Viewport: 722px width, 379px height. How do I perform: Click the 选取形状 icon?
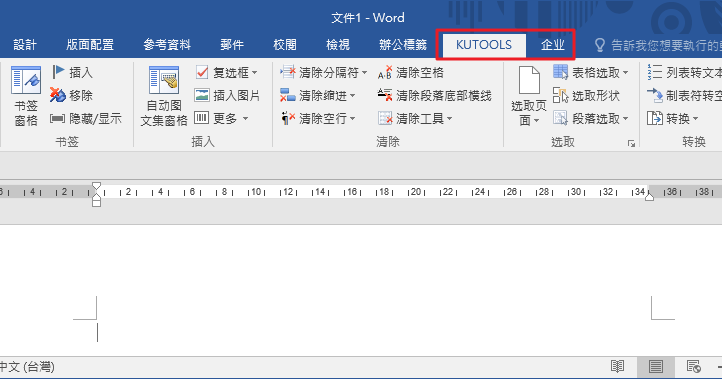click(560, 95)
